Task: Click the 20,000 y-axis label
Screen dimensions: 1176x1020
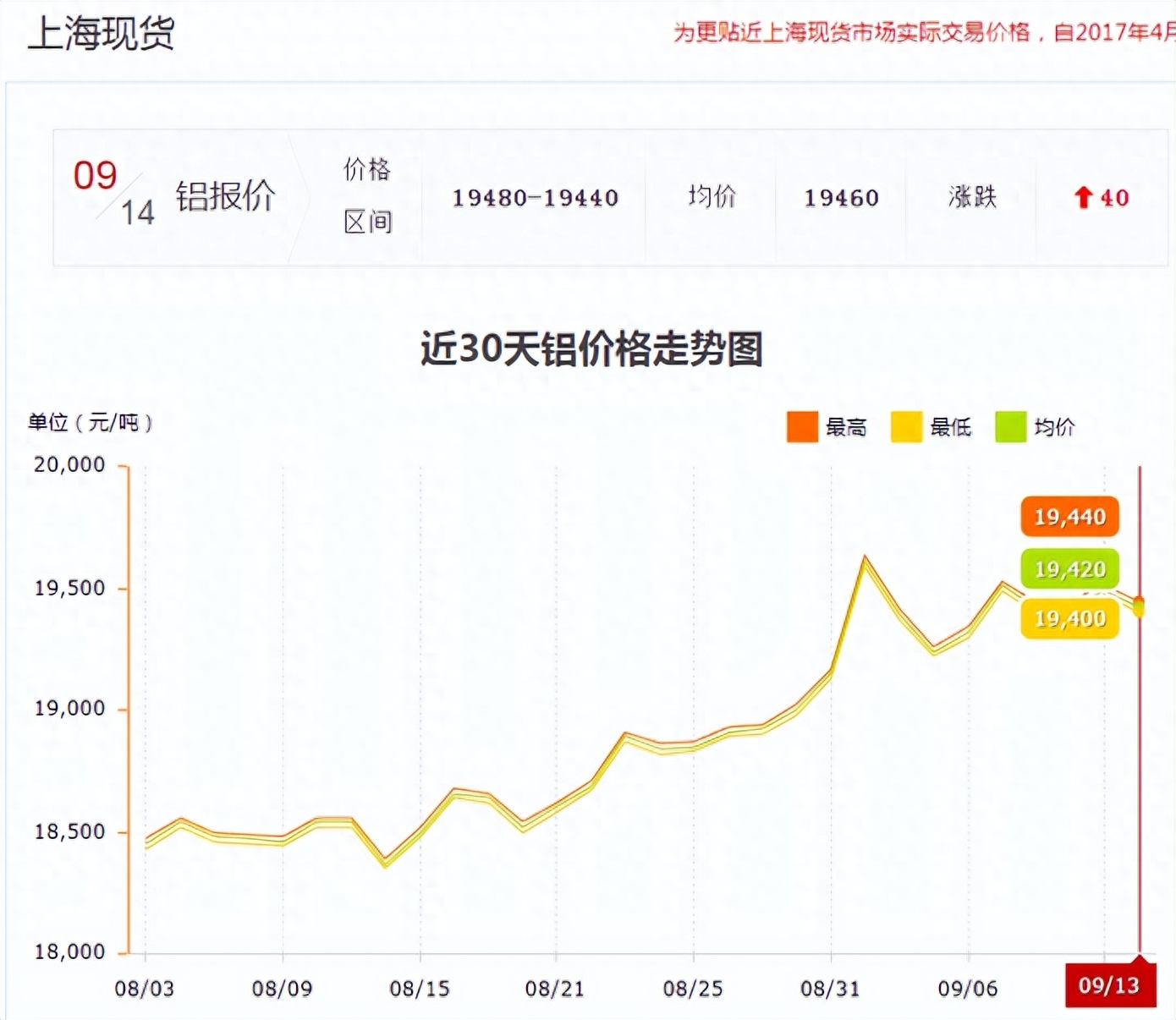Action: coord(70,465)
